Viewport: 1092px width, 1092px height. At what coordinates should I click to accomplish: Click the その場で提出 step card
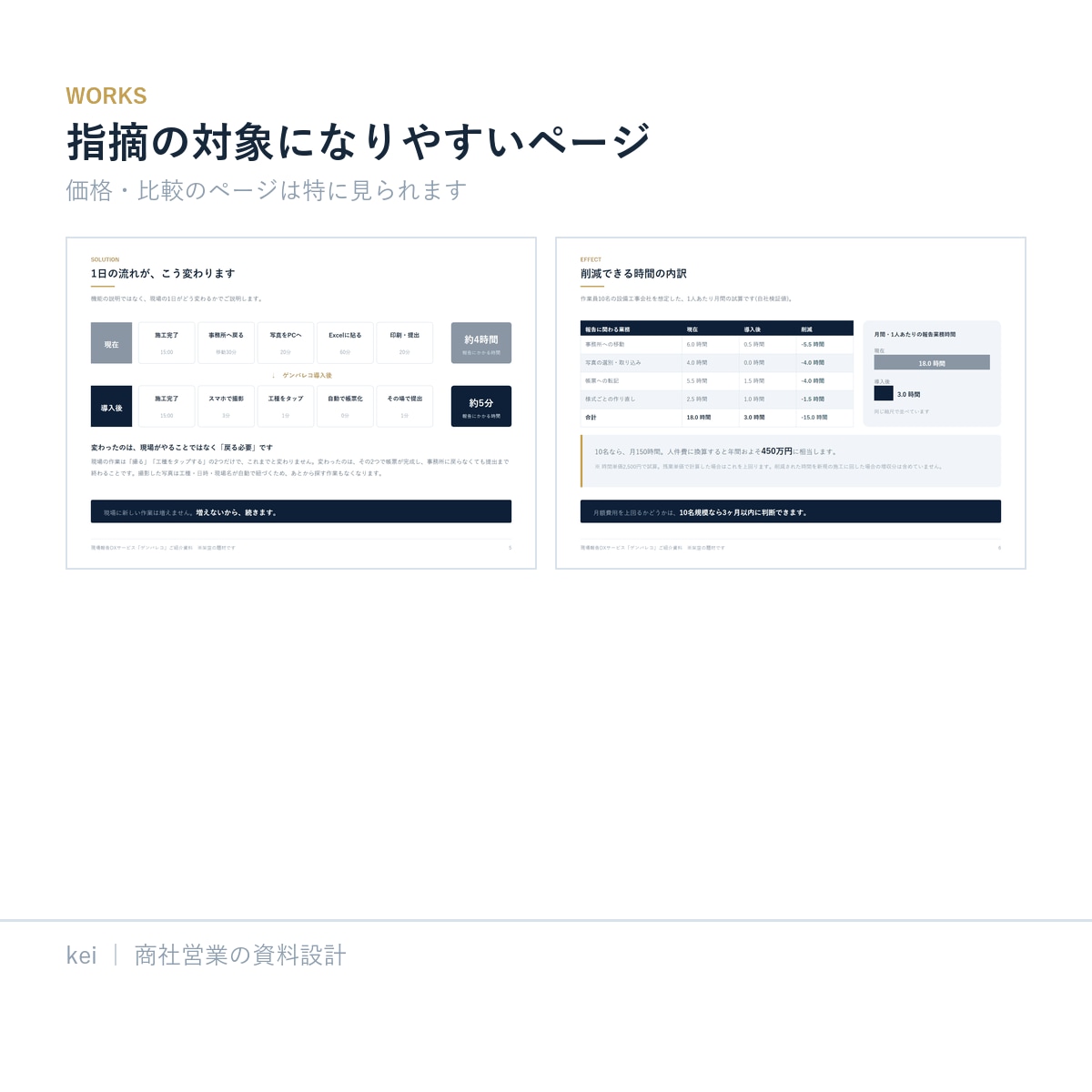[405, 406]
